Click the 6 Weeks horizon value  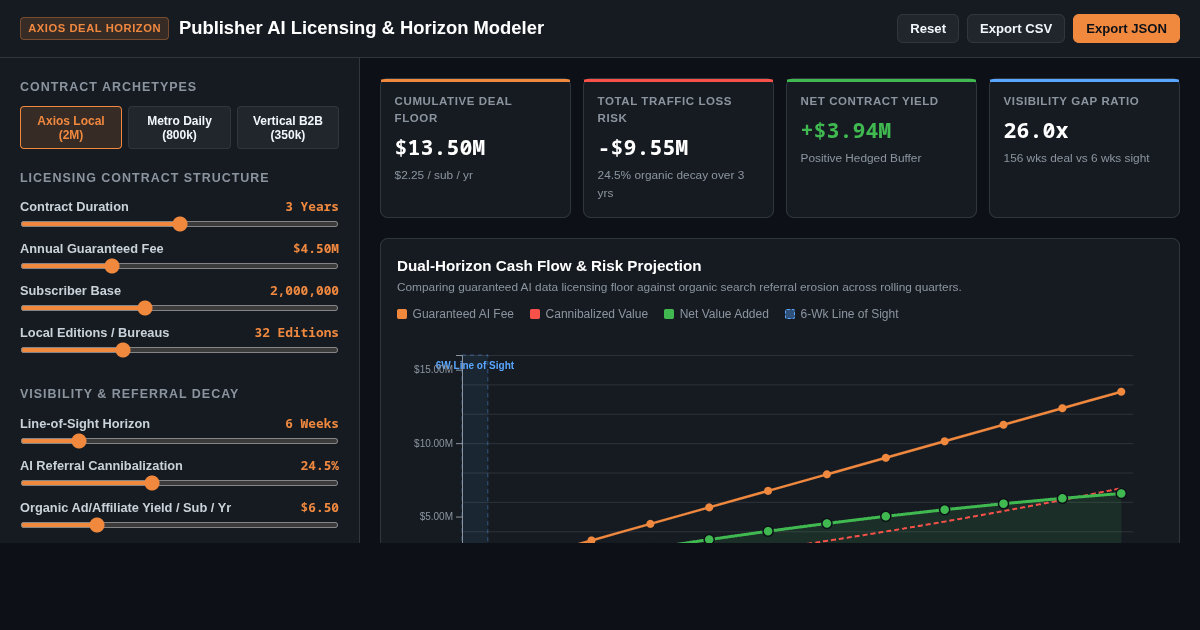[312, 424]
